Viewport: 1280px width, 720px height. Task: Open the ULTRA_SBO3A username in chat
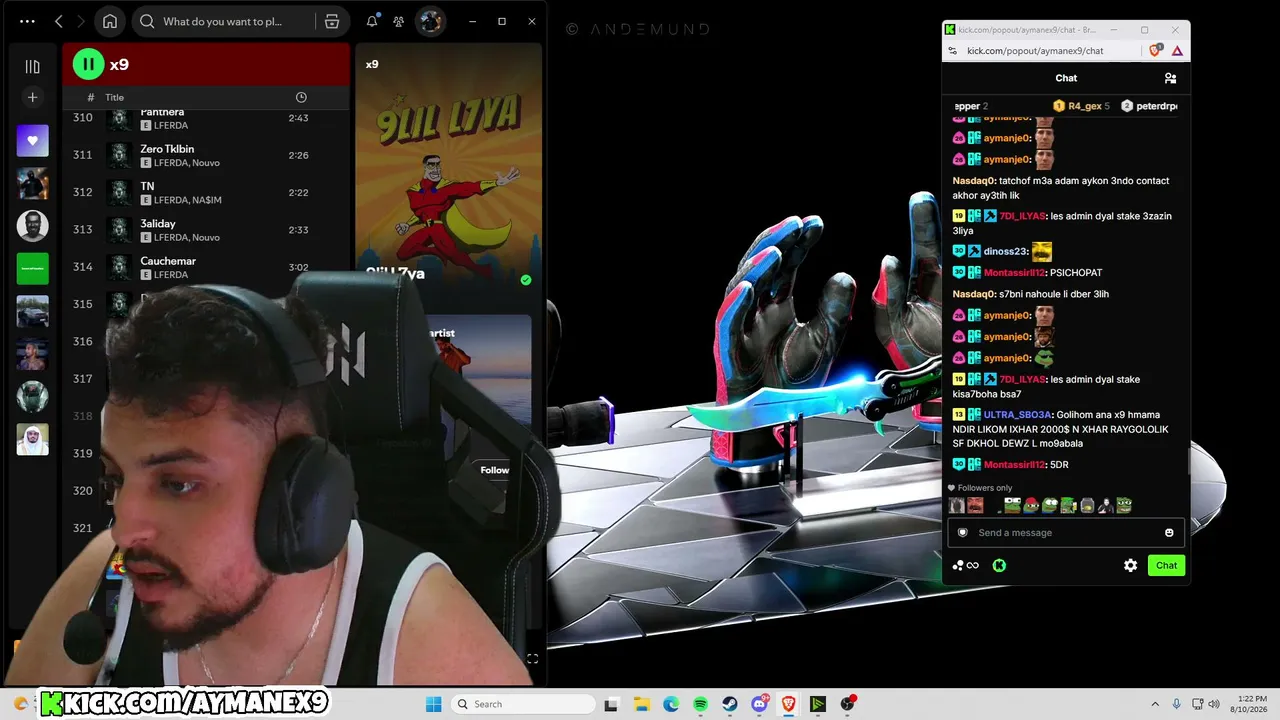1018,415
